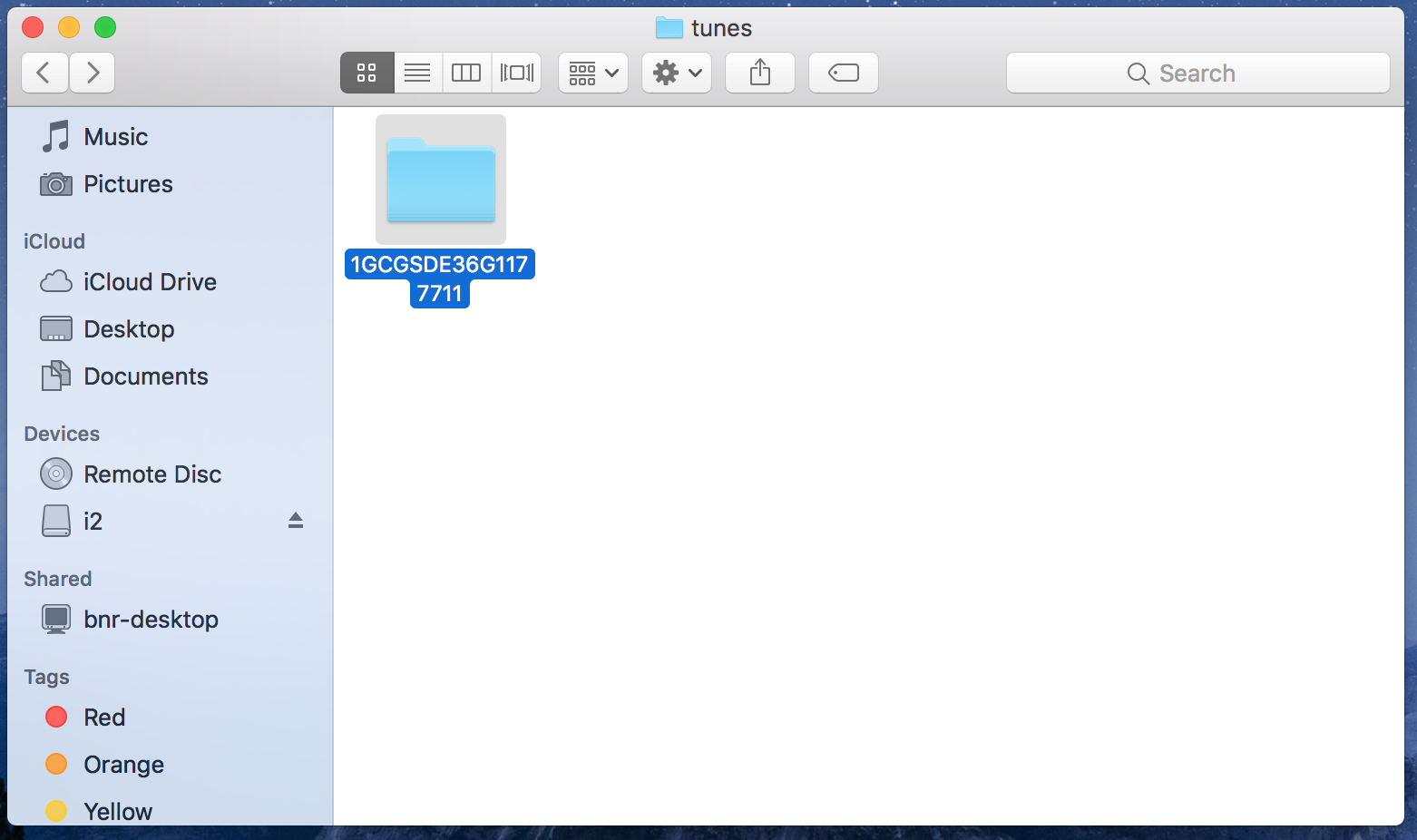Go back with the left chevron button
Image resolution: width=1417 pixels, height=840 pixels.
(44, 73)
